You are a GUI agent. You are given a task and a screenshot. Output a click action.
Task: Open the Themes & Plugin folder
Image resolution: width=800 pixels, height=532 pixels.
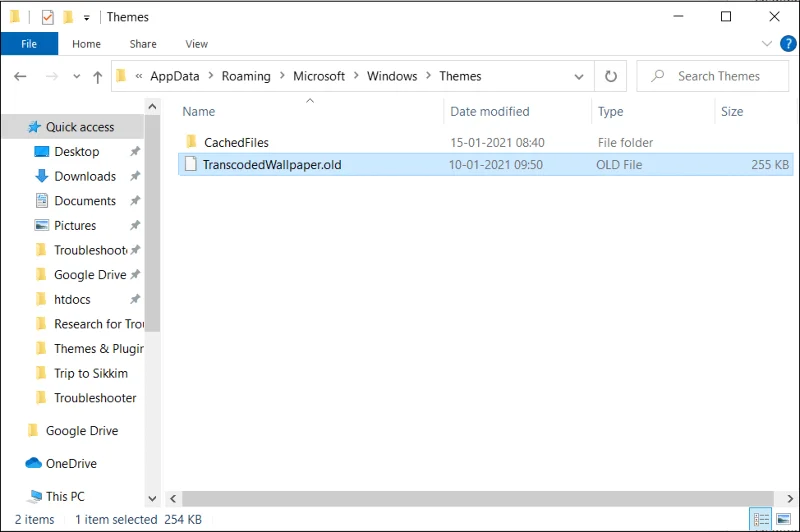click(x=98, y=348)
